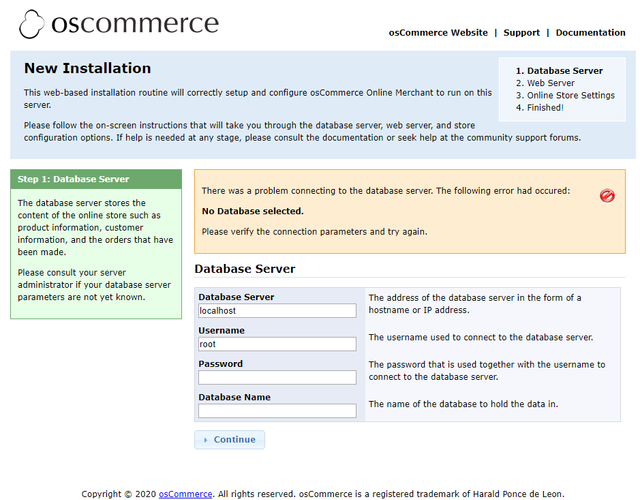
Task: Click the Username field label
Action: coord(221,330)
